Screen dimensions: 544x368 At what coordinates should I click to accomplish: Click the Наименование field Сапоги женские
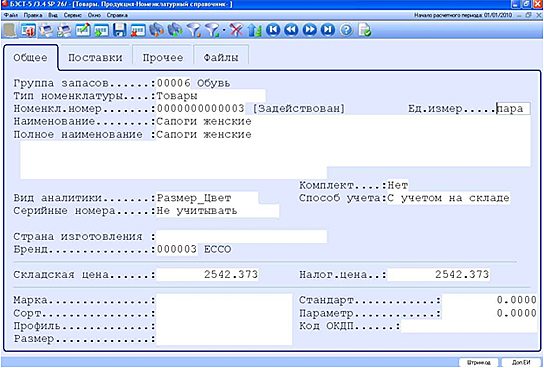point(343,121)
